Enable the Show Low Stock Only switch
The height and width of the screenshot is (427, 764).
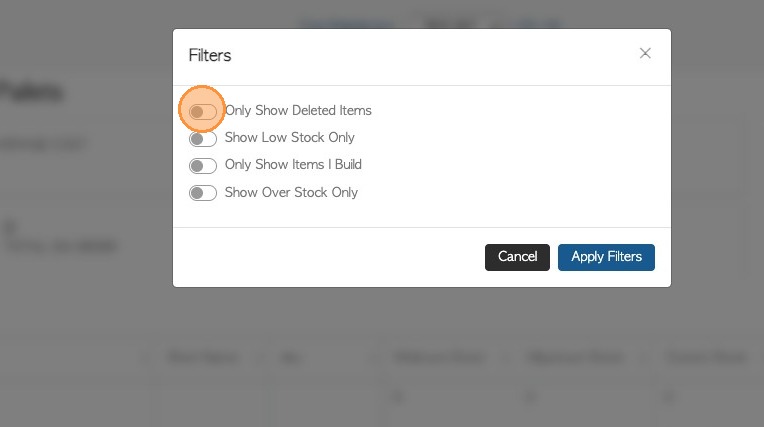202,138
